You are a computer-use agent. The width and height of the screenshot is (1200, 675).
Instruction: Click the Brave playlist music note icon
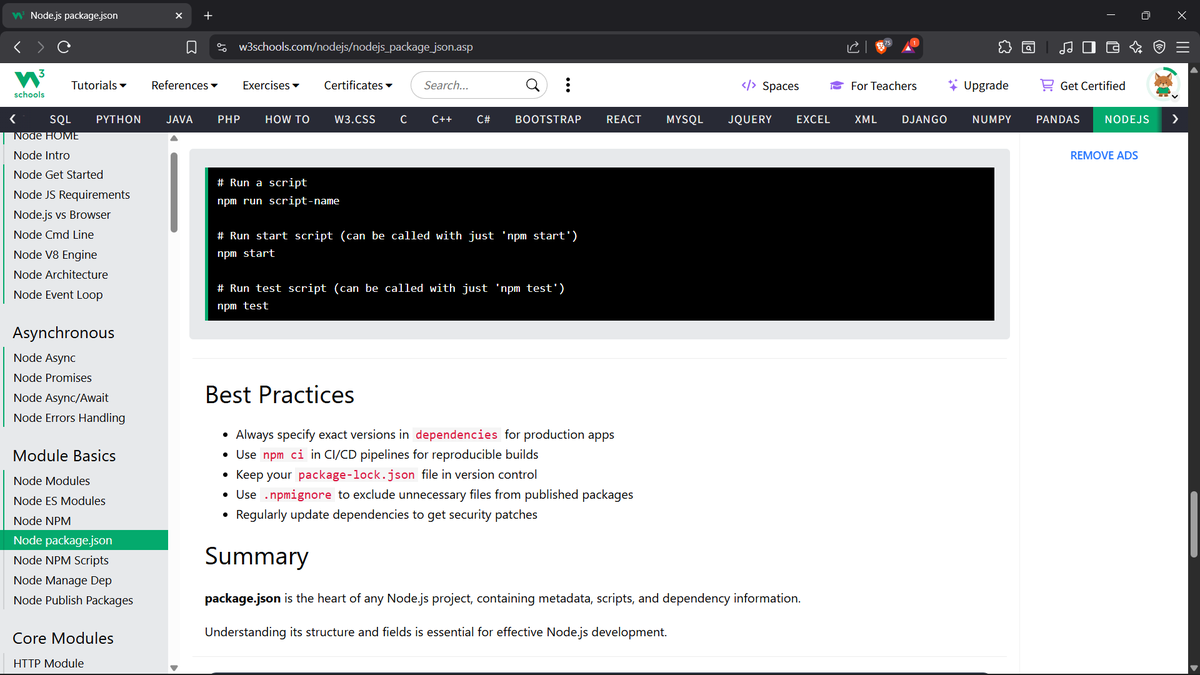(1067, 47)
